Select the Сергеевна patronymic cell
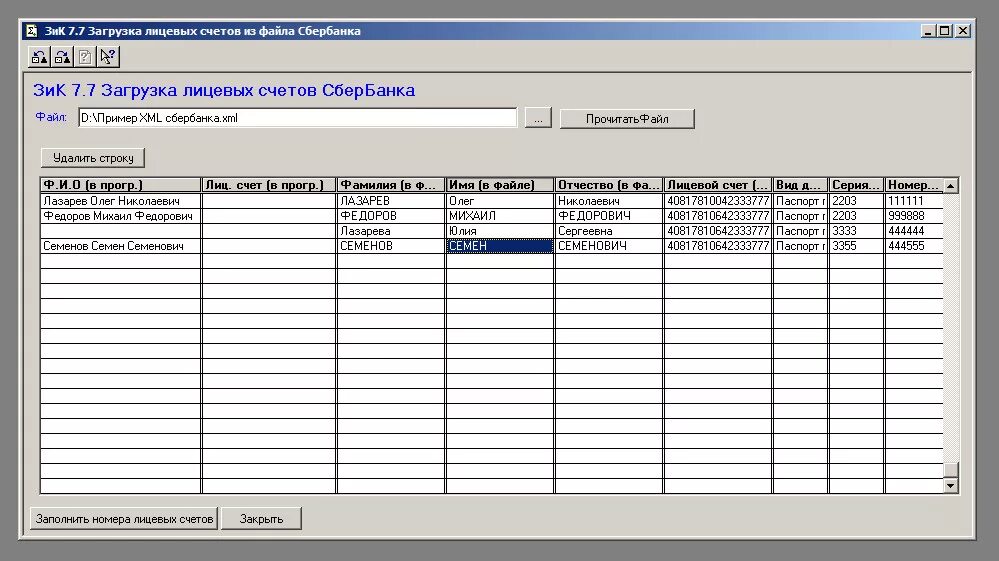 pos(608,231)
